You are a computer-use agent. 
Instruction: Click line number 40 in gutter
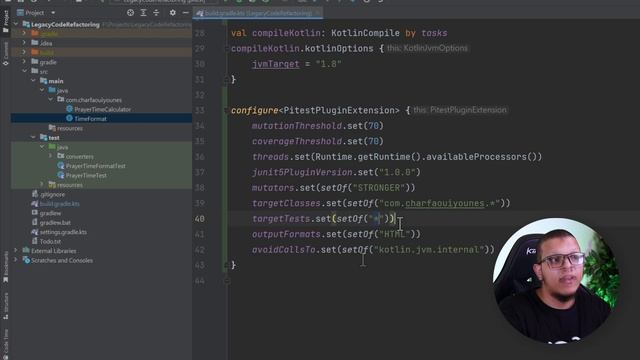[x=200, y=219]
